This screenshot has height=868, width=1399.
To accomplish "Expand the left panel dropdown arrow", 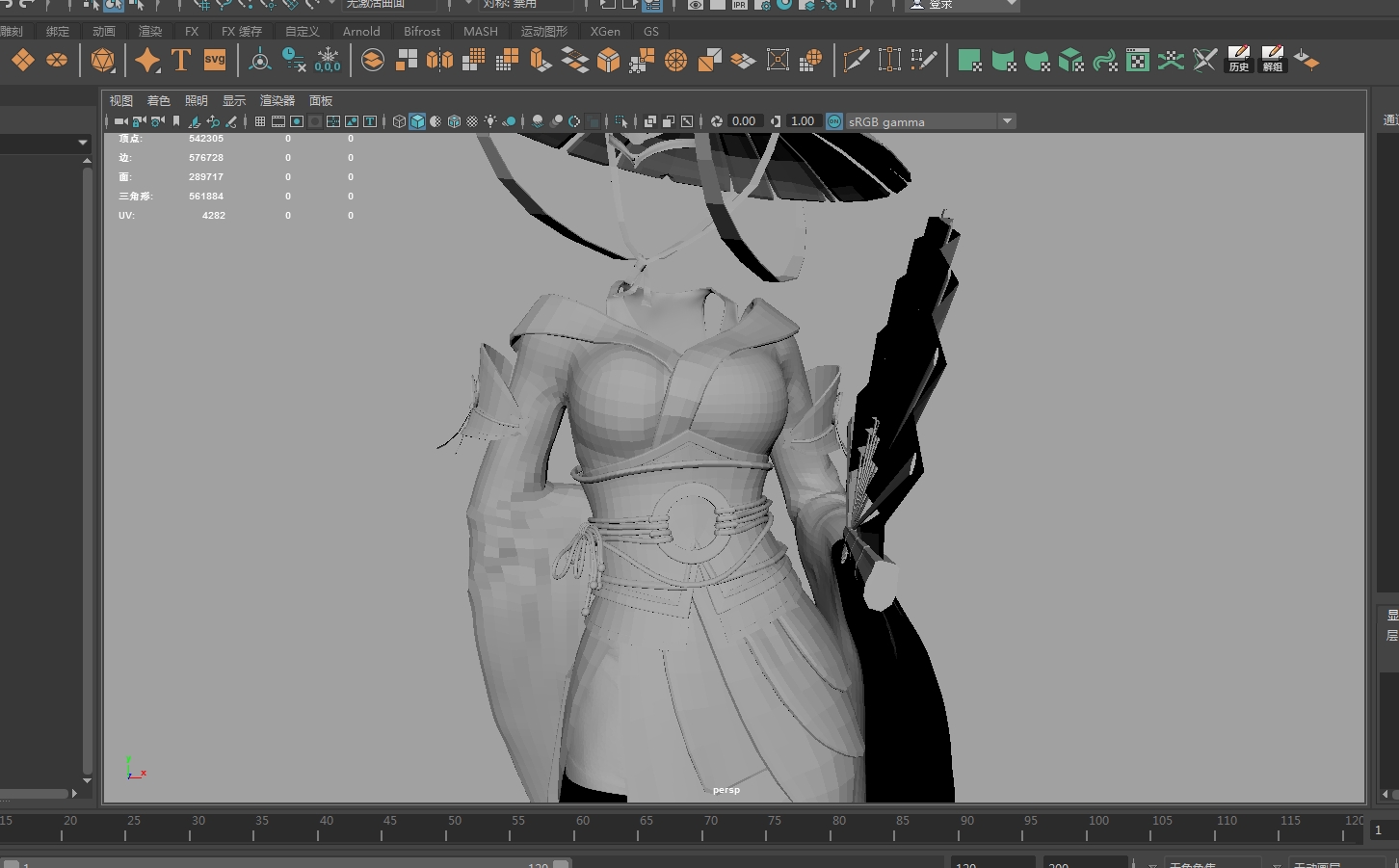I will point(83,143).
